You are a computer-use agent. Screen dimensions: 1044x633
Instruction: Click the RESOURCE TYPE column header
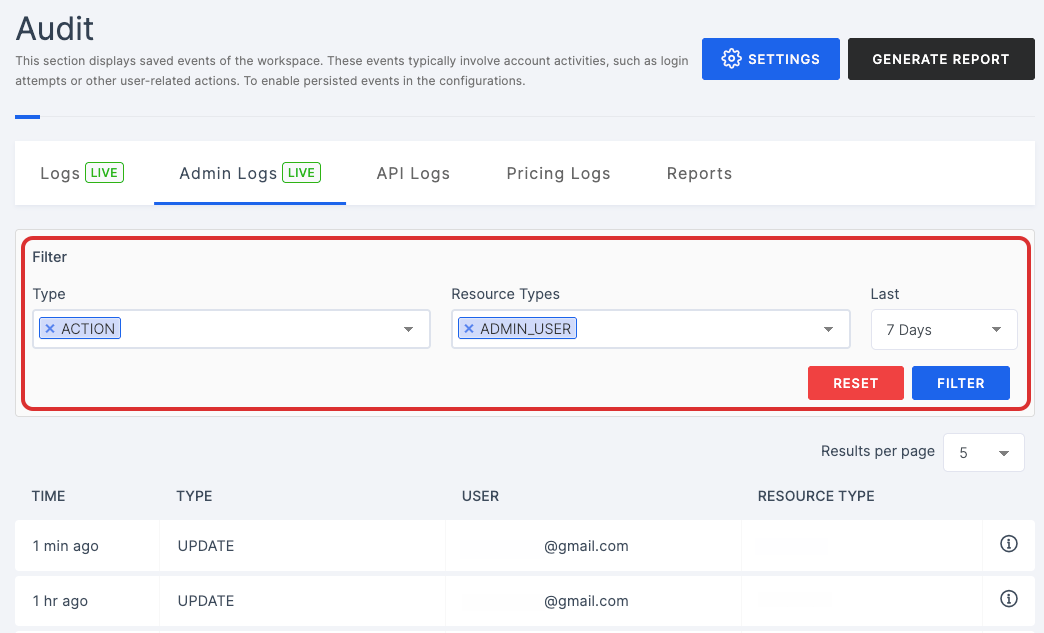[815, 496]
